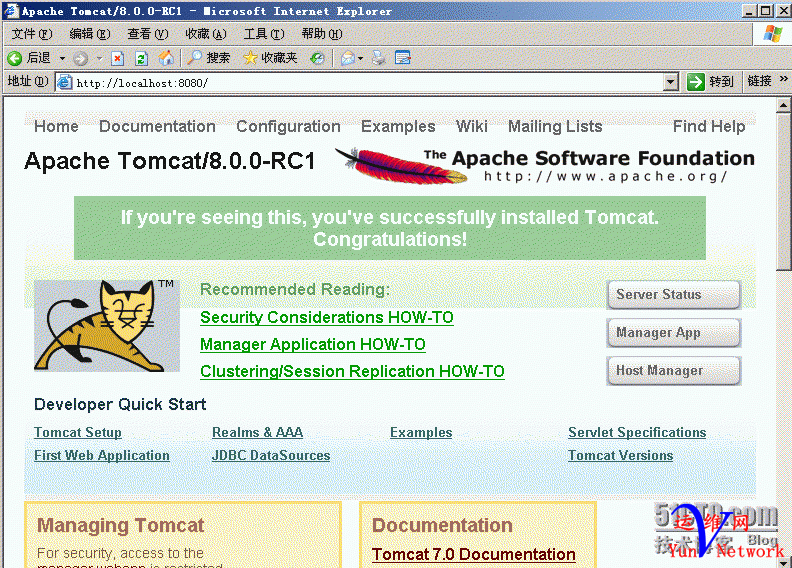Click the green Go arrow button
792x568 pixels.
click(x=696, y=82)
